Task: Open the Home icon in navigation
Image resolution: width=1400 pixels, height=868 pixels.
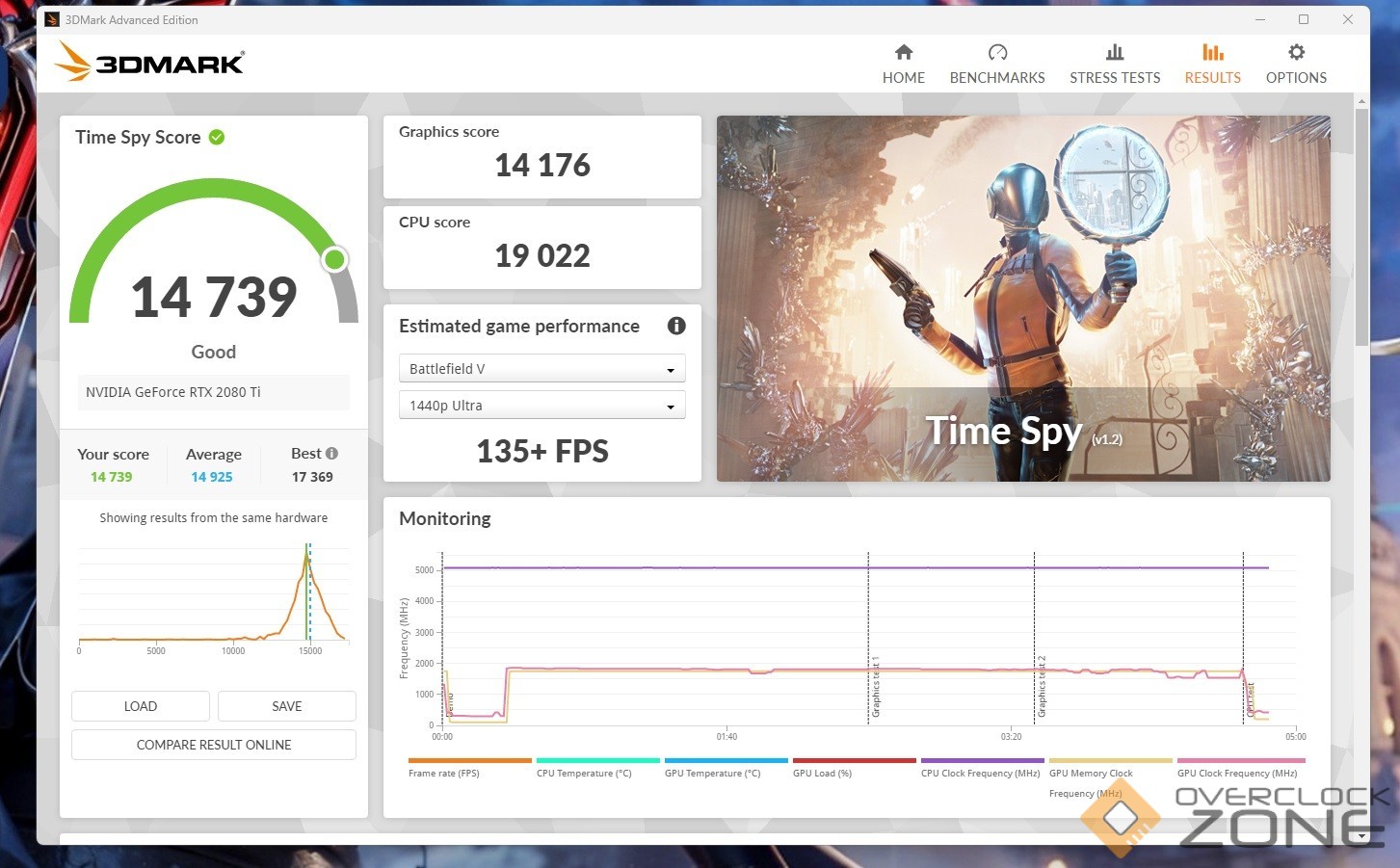Action: coord(903,53)
